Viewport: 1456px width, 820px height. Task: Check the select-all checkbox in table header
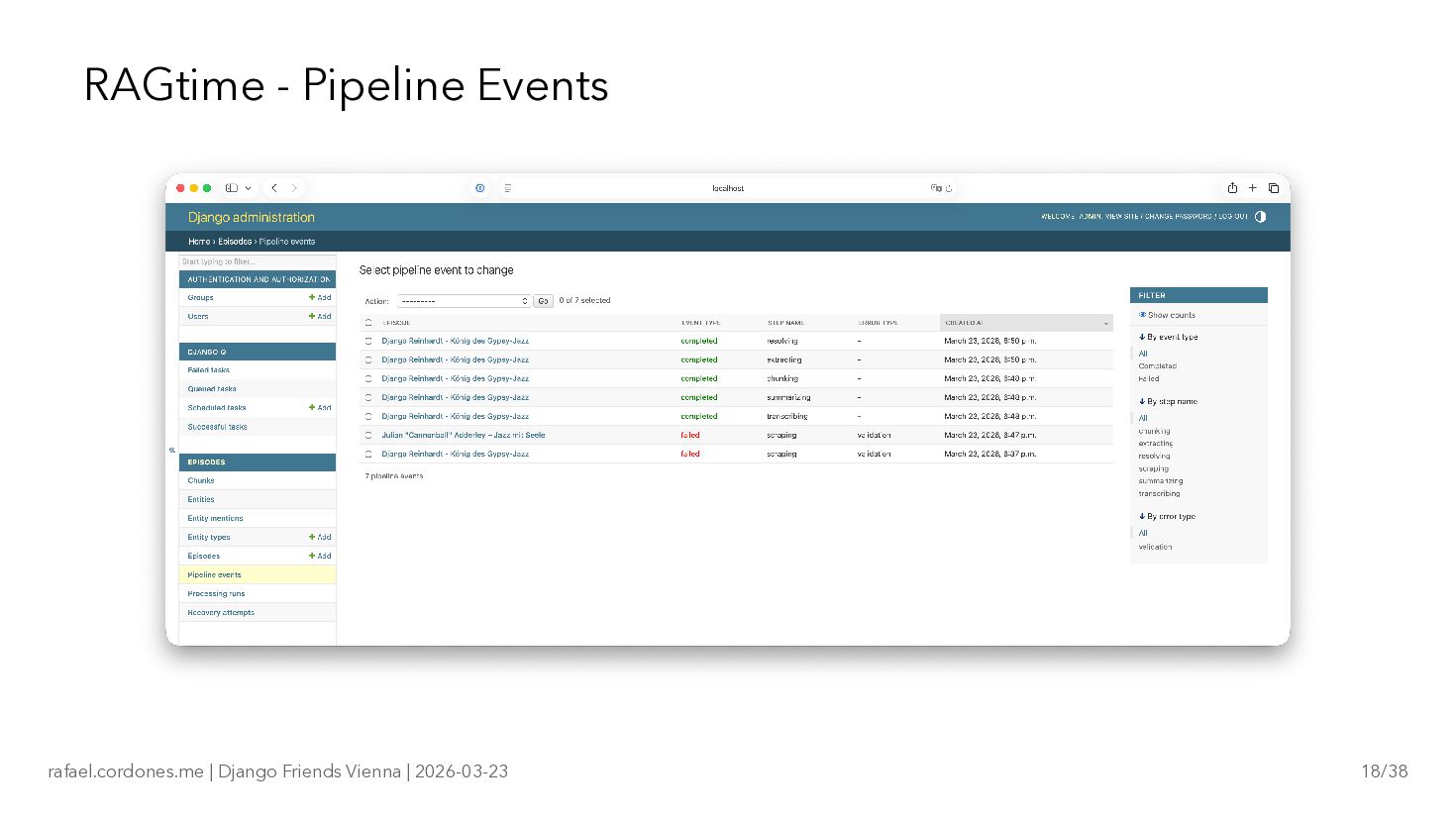coord(368,323)
